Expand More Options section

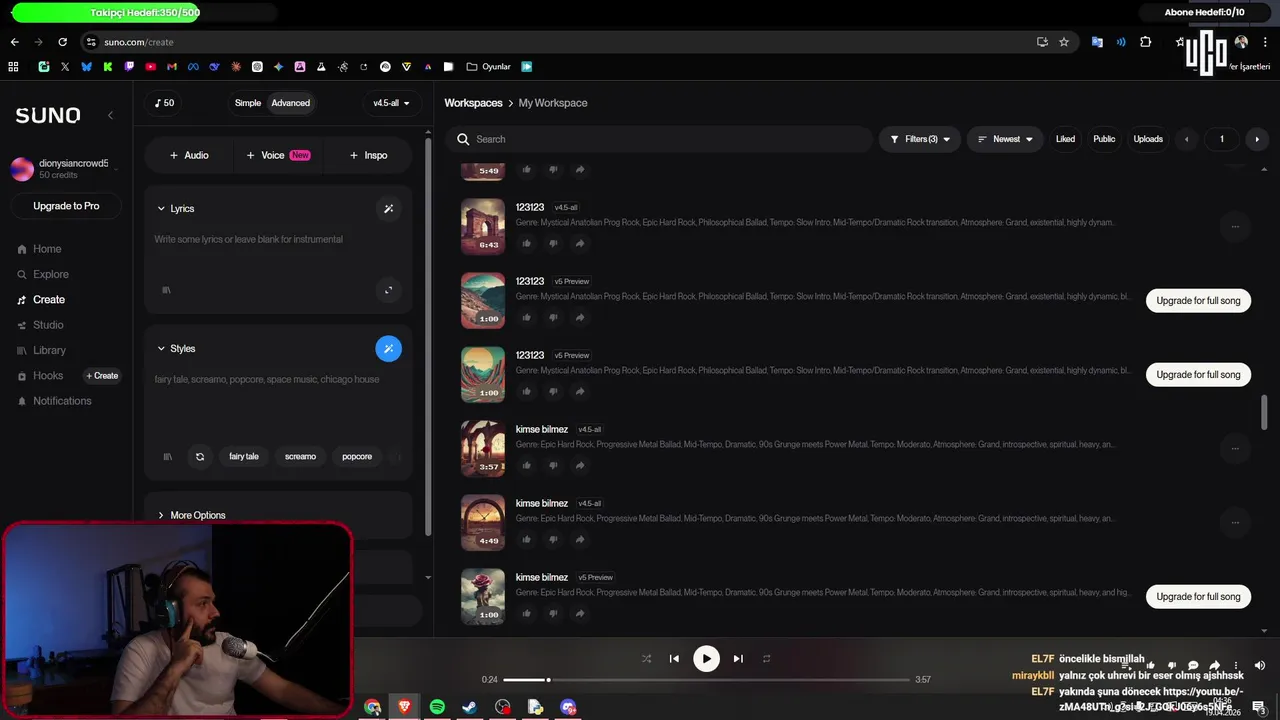[x=192, y=516]
